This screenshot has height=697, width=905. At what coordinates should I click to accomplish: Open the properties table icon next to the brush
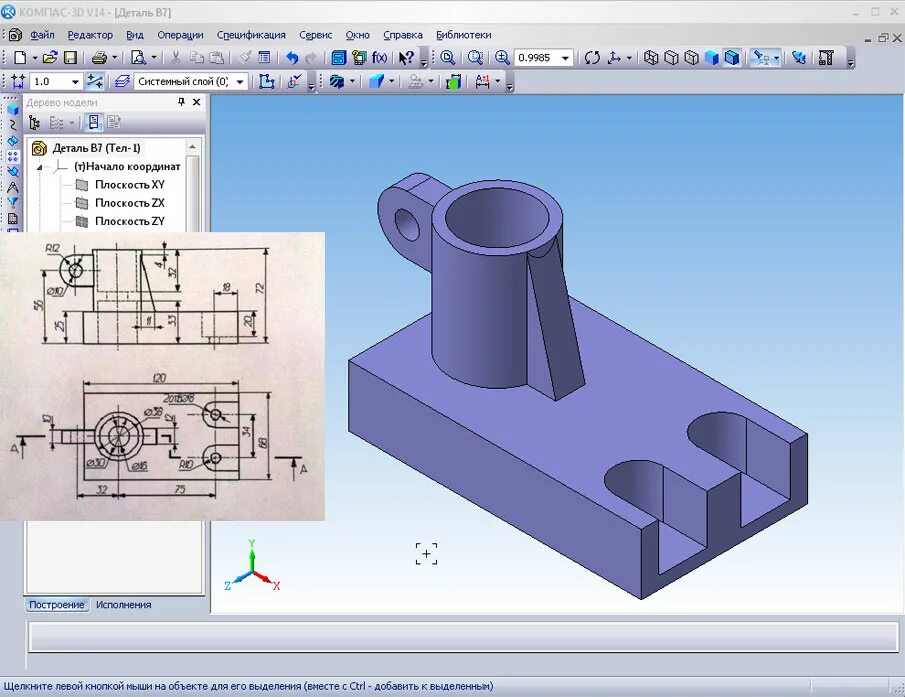coord(264,58)
